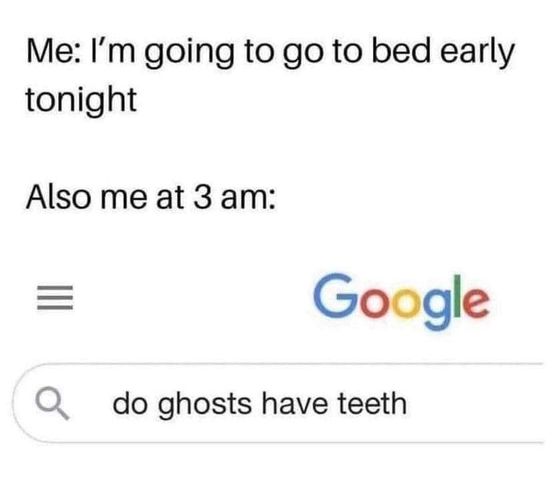552x501 pixels.
Task: Click the word 'ghosts' in search box
Action: coord(205,405)
